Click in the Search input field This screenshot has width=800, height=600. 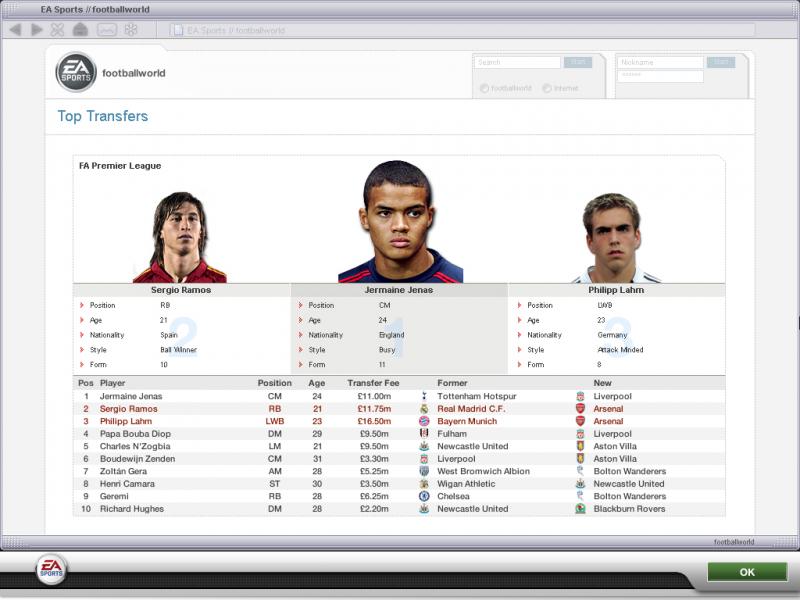tap(517, 62)
